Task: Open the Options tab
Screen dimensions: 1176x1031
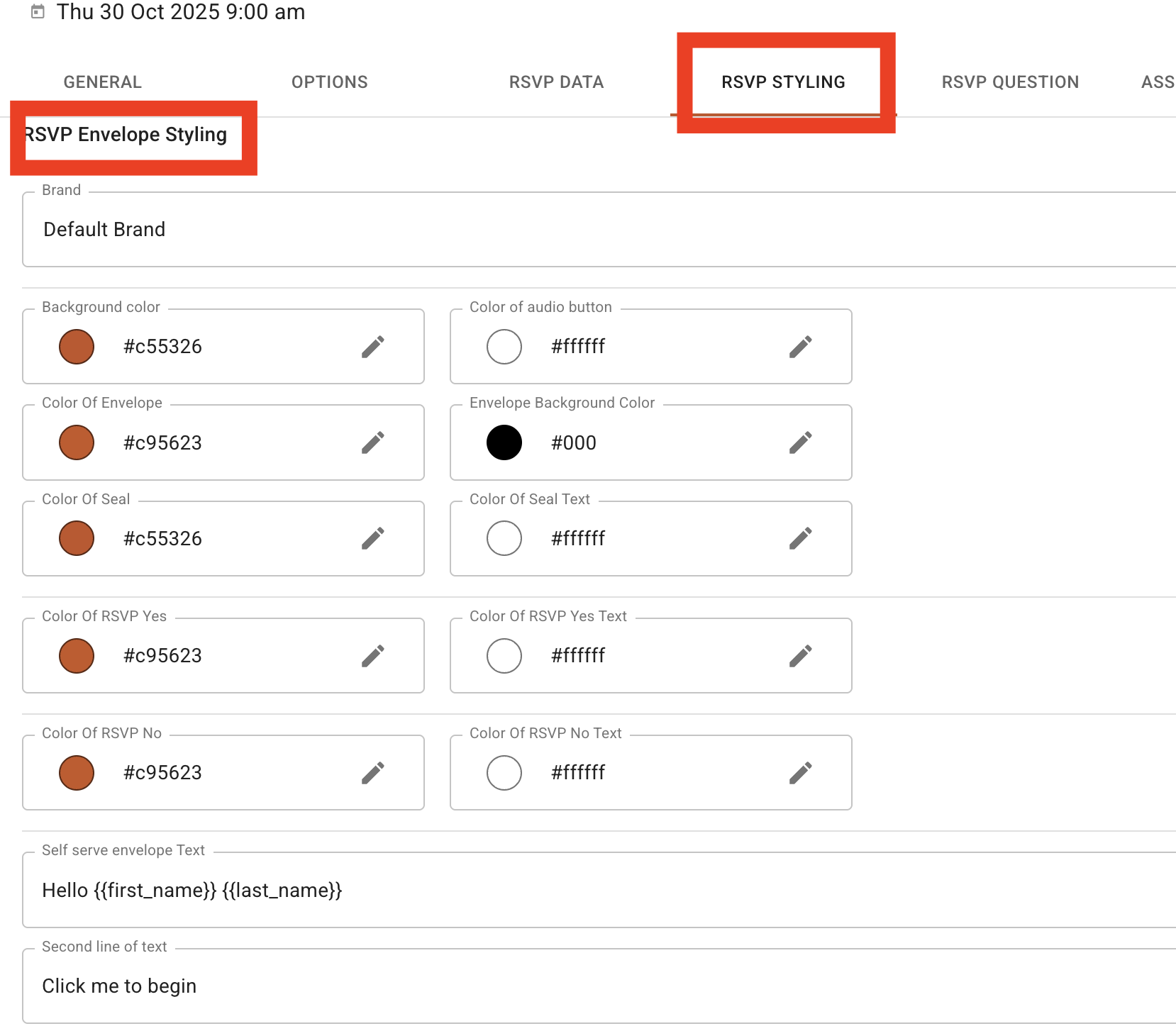Action: click(x=329, y=82)
